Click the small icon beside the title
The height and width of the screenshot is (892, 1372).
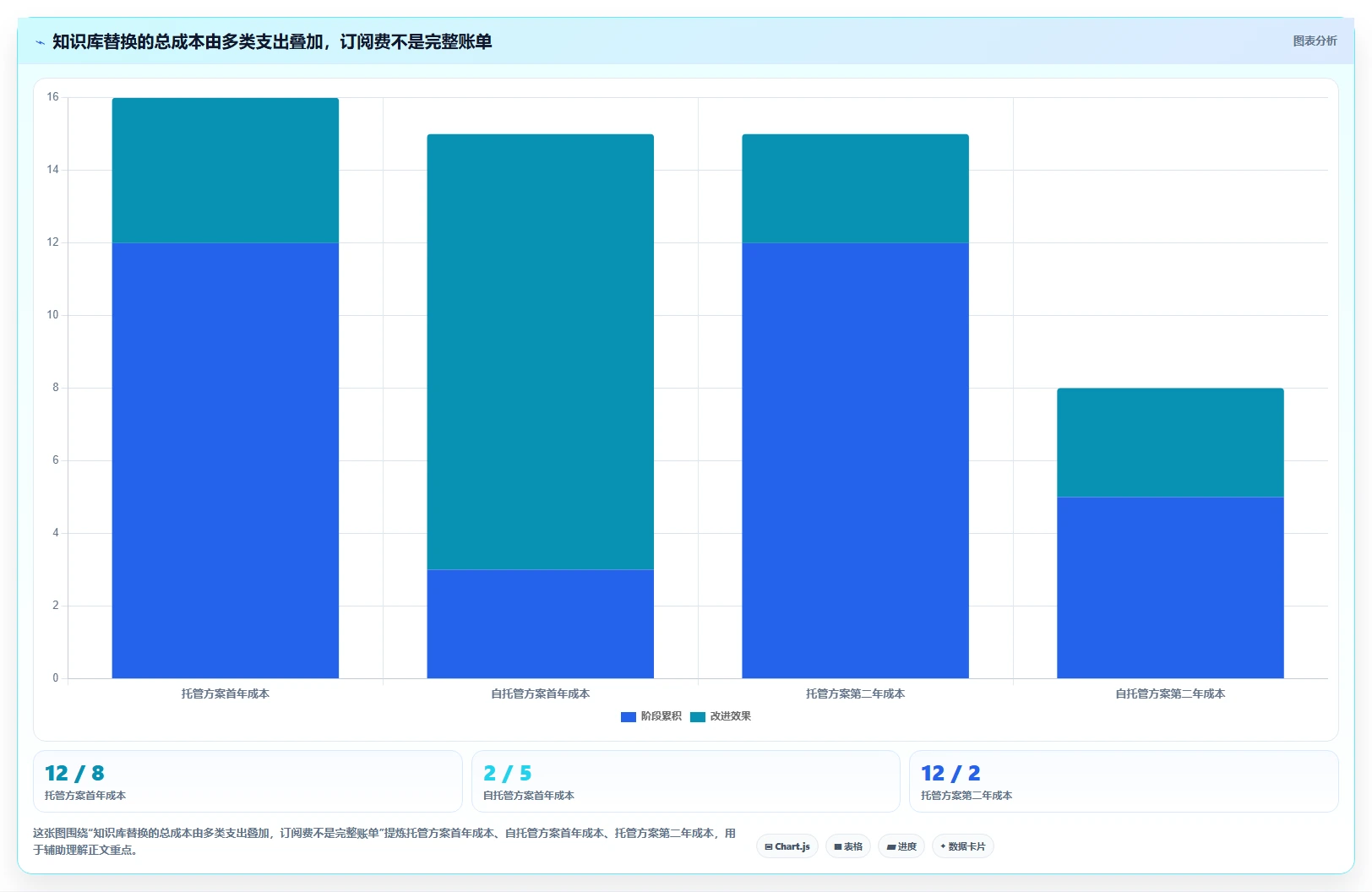pyautogui.click(x=40, y=42)
